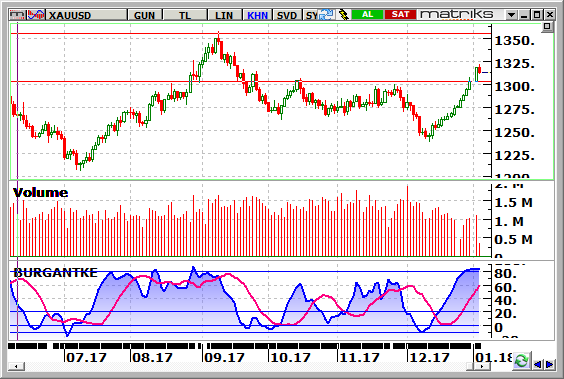
Task: Click the small square icon at price panel corner
Action: (x=547, y=27)
